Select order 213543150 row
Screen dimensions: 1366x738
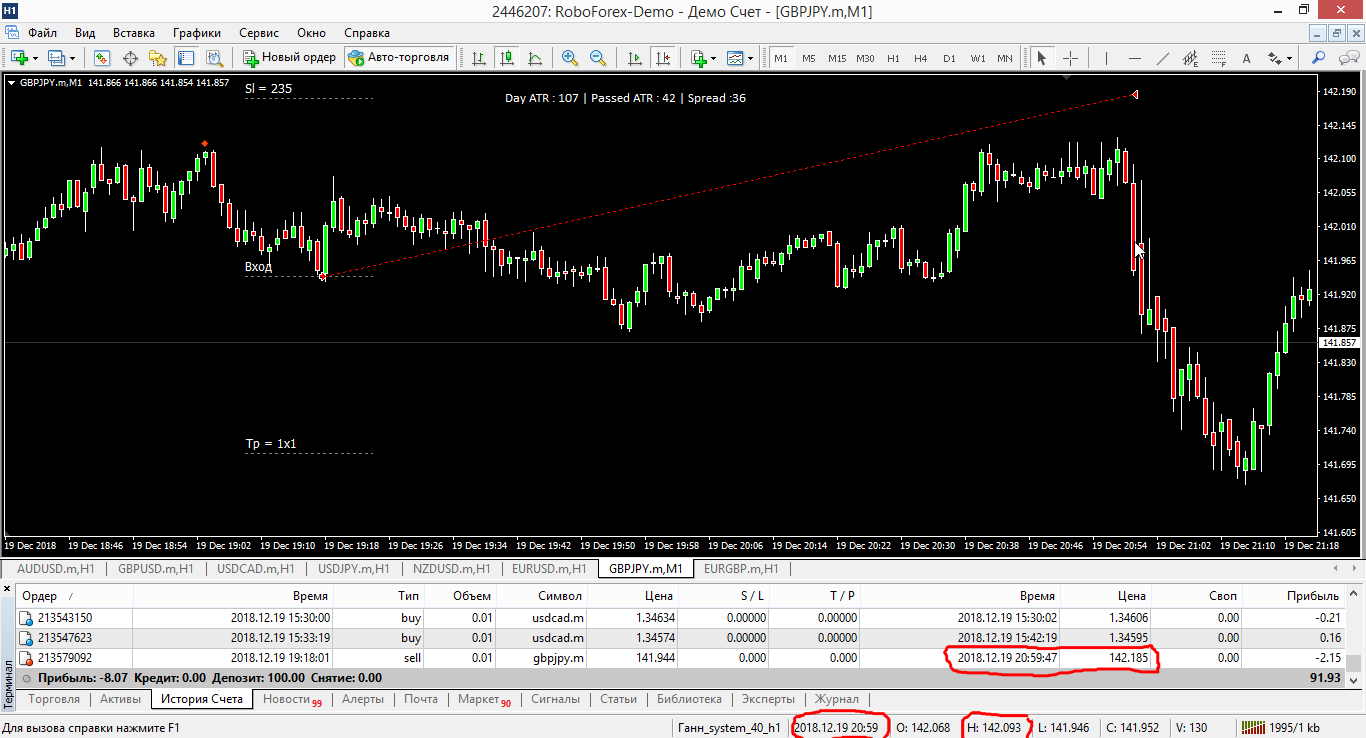click(681, 618)
